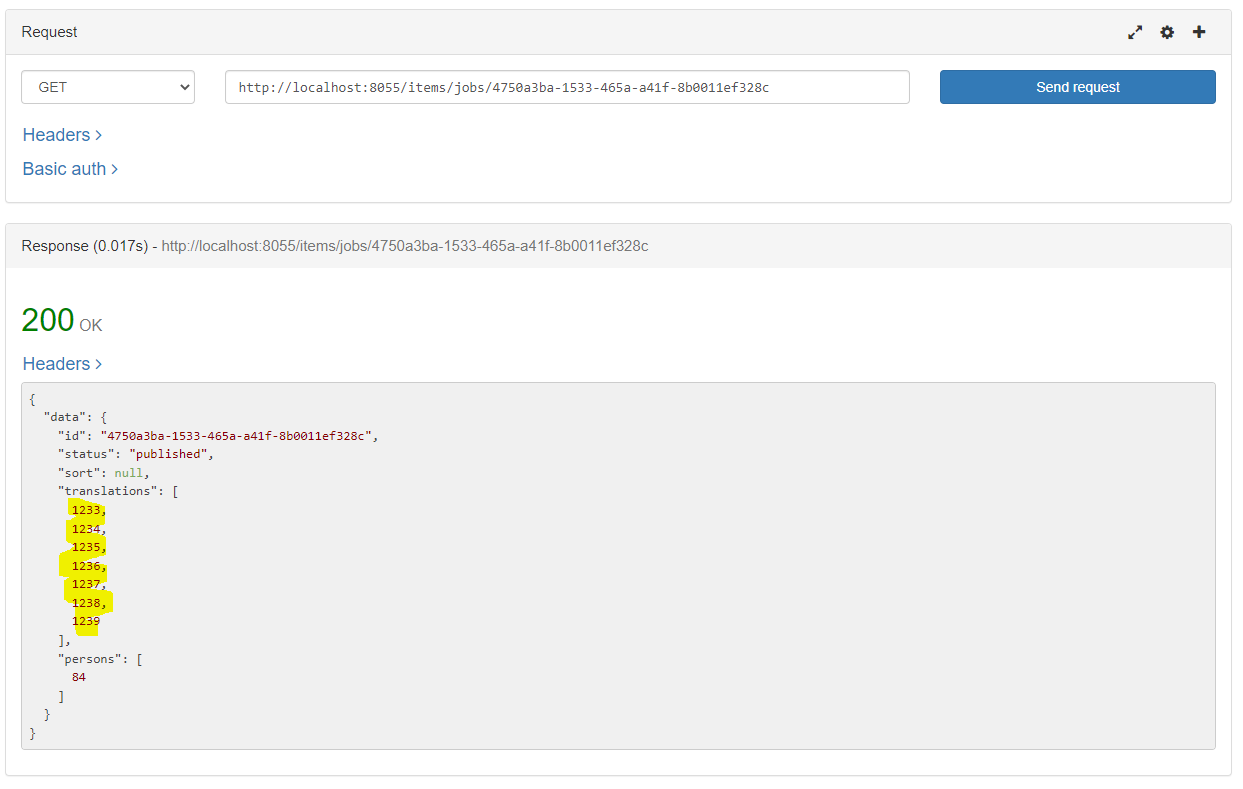
Task: Click translation ID 1234
Action: click(x=86, y=529)
